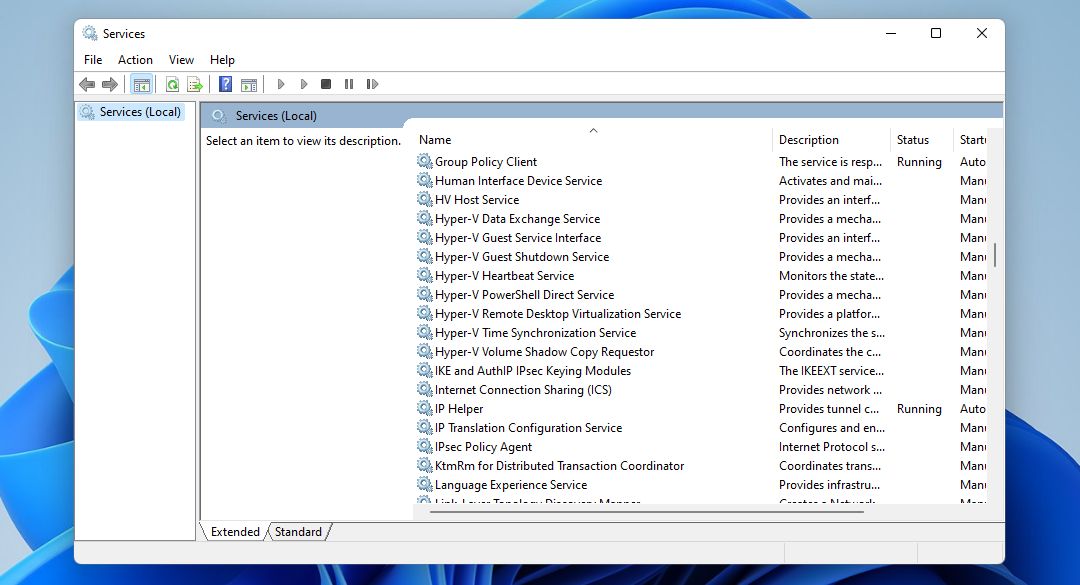Select Services (Local) in console tree
Screen dimensions: 1080x585
pos(131,112)
